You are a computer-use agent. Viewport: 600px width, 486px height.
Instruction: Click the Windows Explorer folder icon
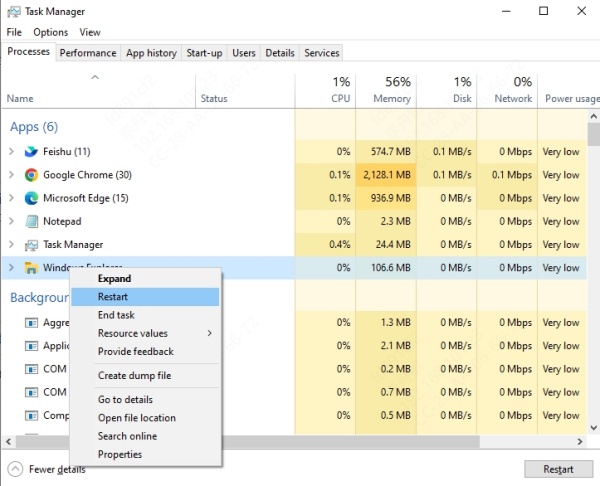pyautogui.click(x=31, y=268)
